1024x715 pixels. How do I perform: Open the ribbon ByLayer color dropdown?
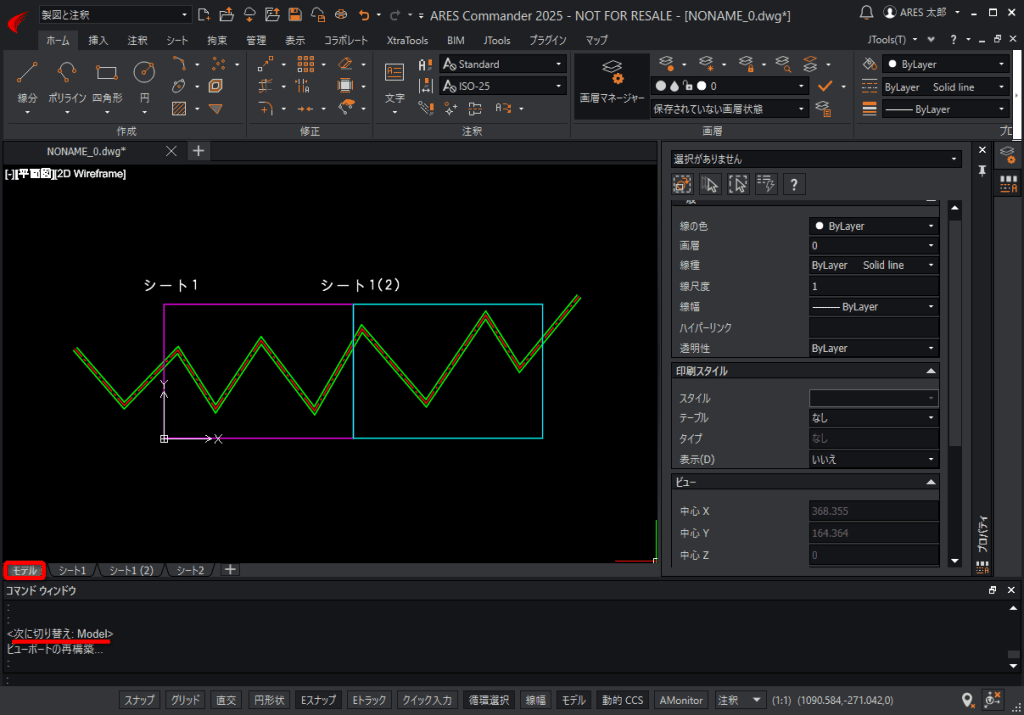pos(945,64)
